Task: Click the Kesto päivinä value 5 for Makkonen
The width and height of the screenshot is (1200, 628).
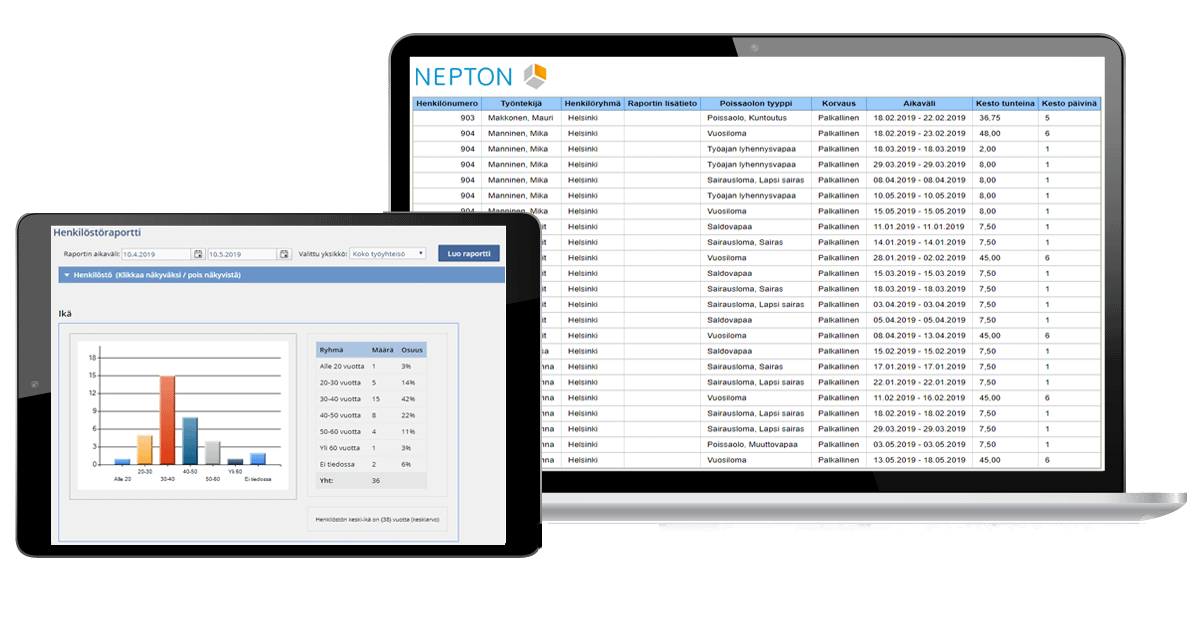Action: click(1047, 117)
